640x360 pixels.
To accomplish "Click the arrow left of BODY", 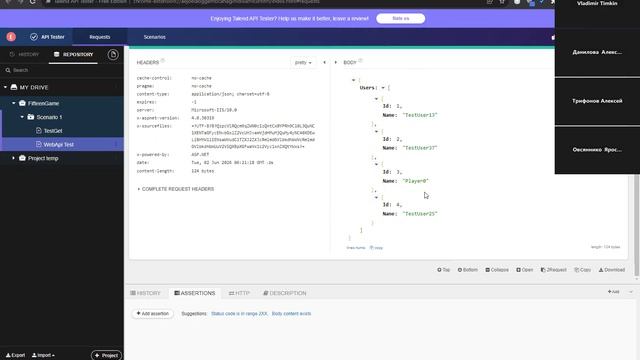I will coord(336,62).
